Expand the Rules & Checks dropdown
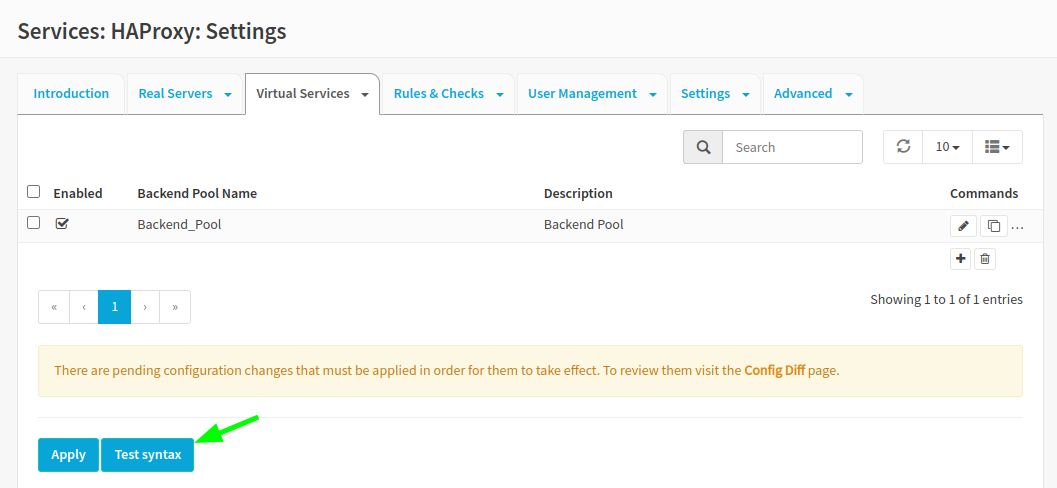Screen dimensions: 1057x488 click(x=500, y=94)
